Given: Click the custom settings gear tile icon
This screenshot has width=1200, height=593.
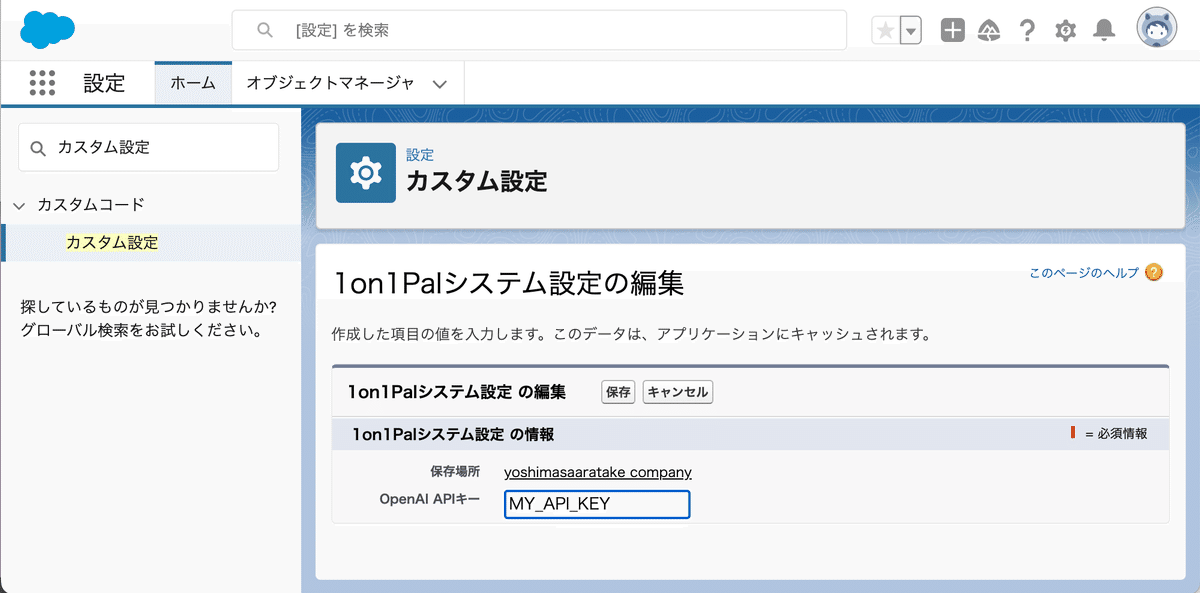Looking at the screenshot, I should click(365, 173).
